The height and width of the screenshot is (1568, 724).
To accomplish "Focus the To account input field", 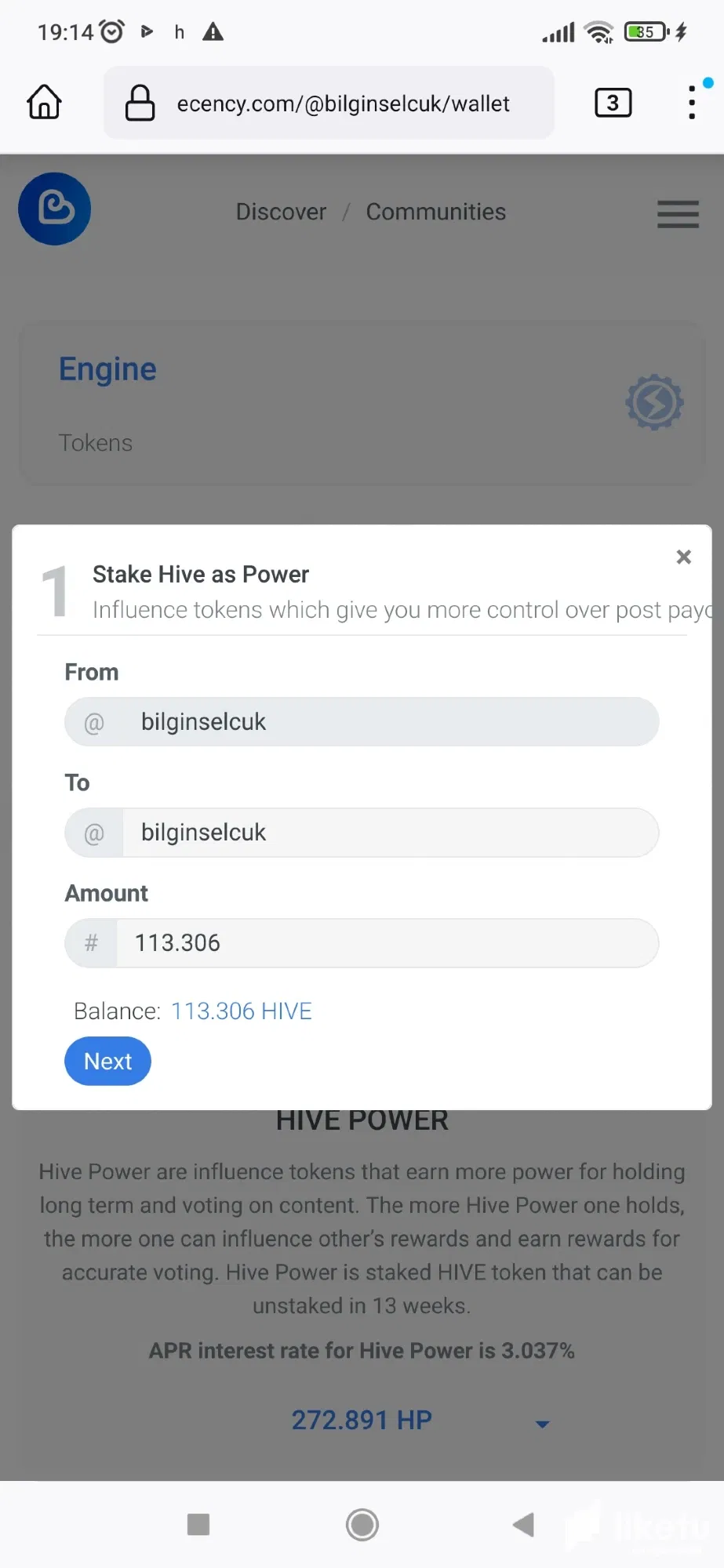I will [391, 833].
